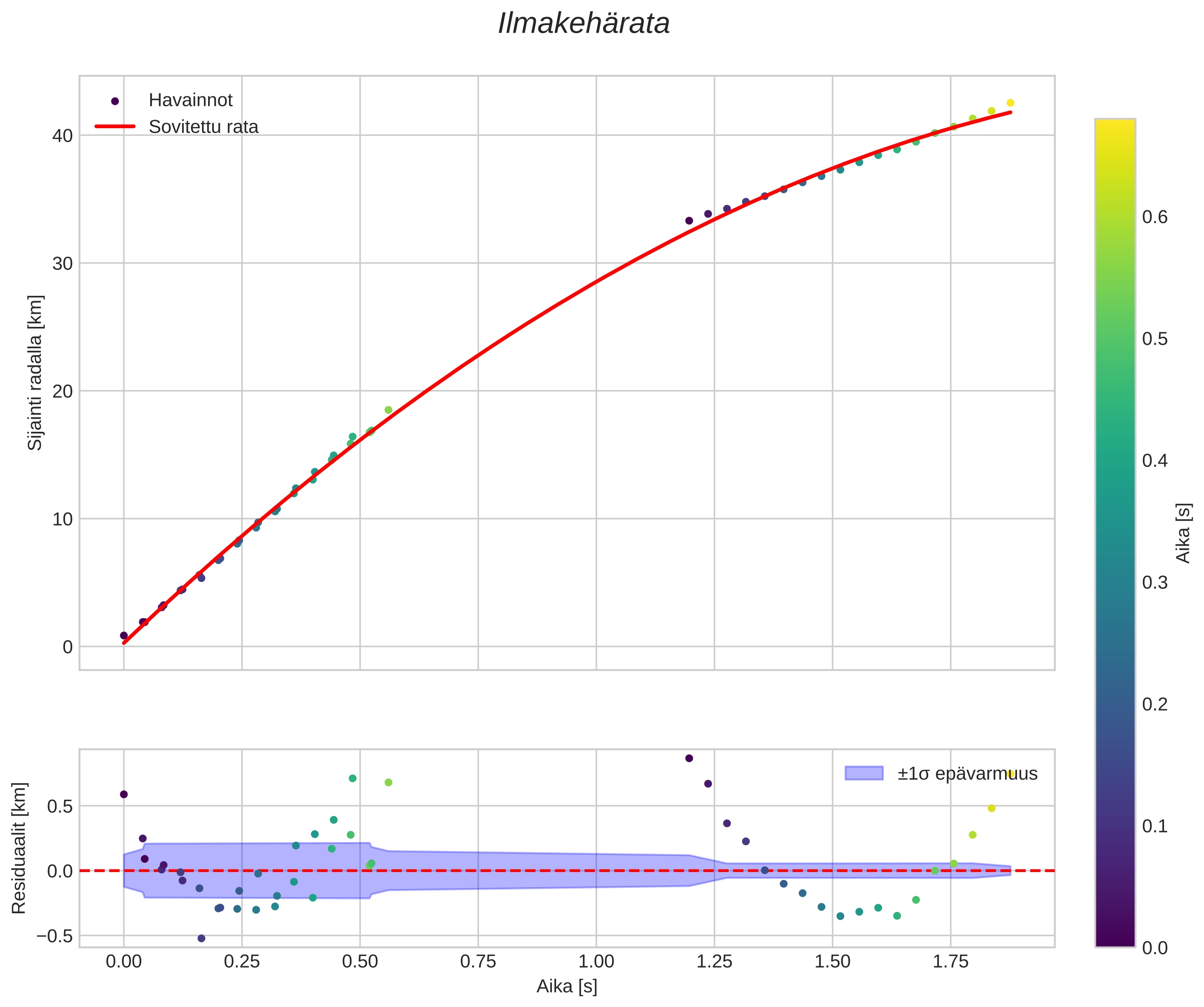Click the Sijainti radalla [km] axis label
This screenshot has height=1007, width=1204.
click(35, 373)
